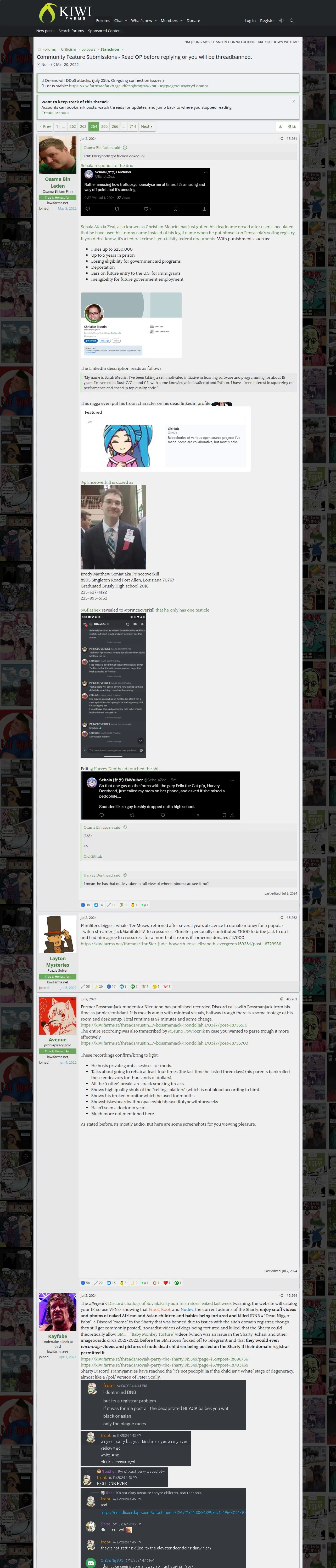Click post number #5,264 permalink
Screen dimensions: 336x1568
tap(292, 1295)
